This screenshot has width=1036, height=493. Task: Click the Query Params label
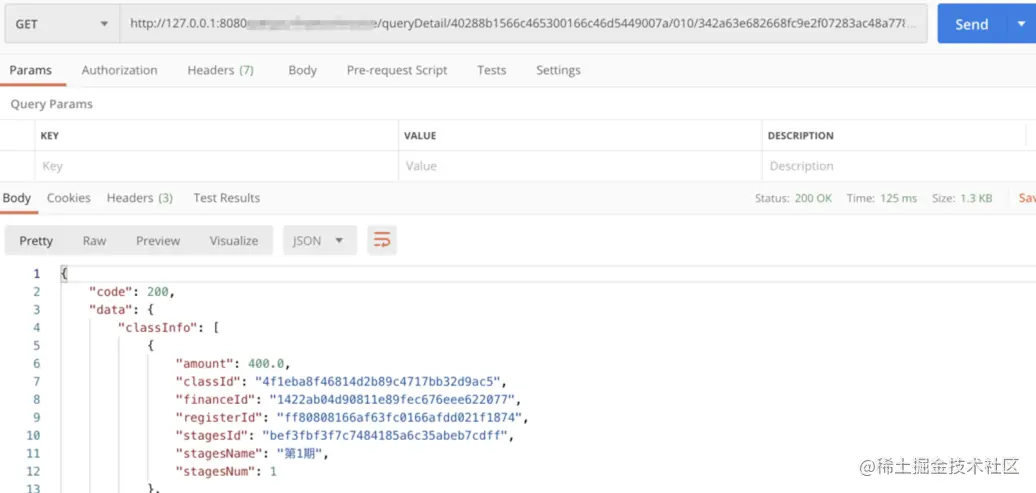(52, 104)
